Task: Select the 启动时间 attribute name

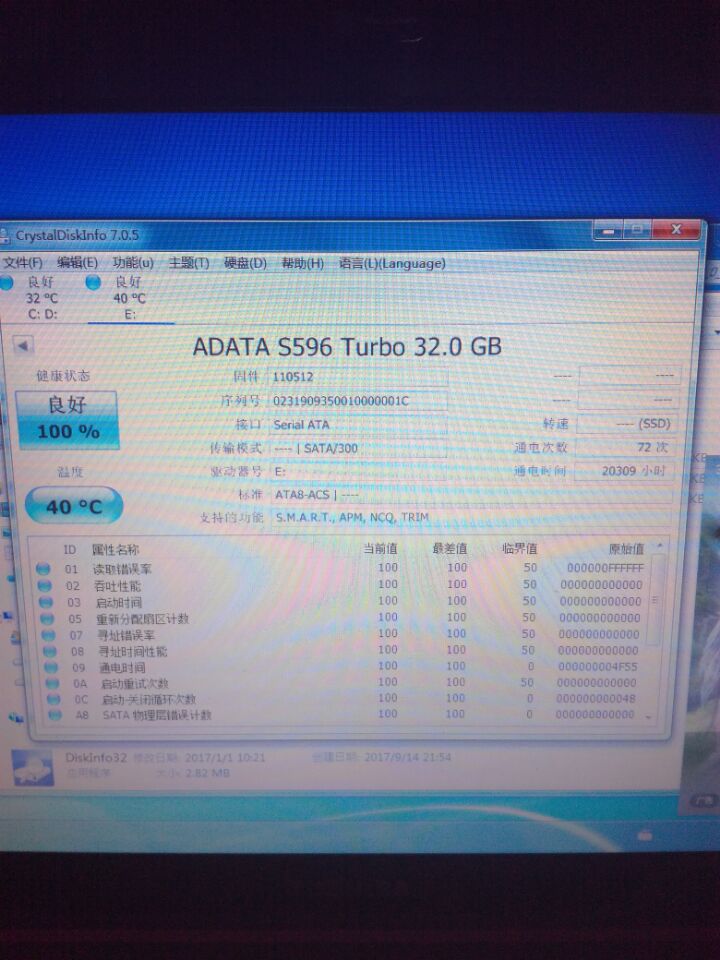Action: pos(119,602)
